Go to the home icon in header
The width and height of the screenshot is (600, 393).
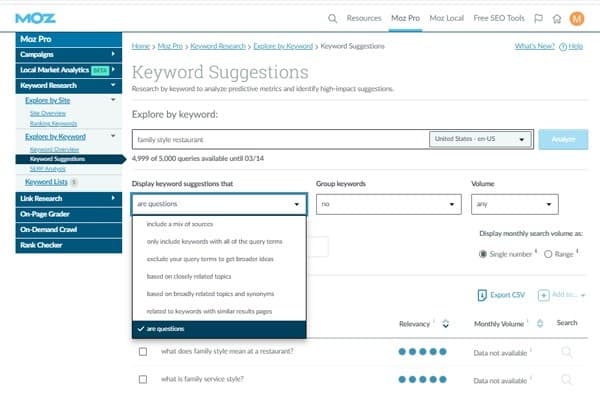click(557, 18)
